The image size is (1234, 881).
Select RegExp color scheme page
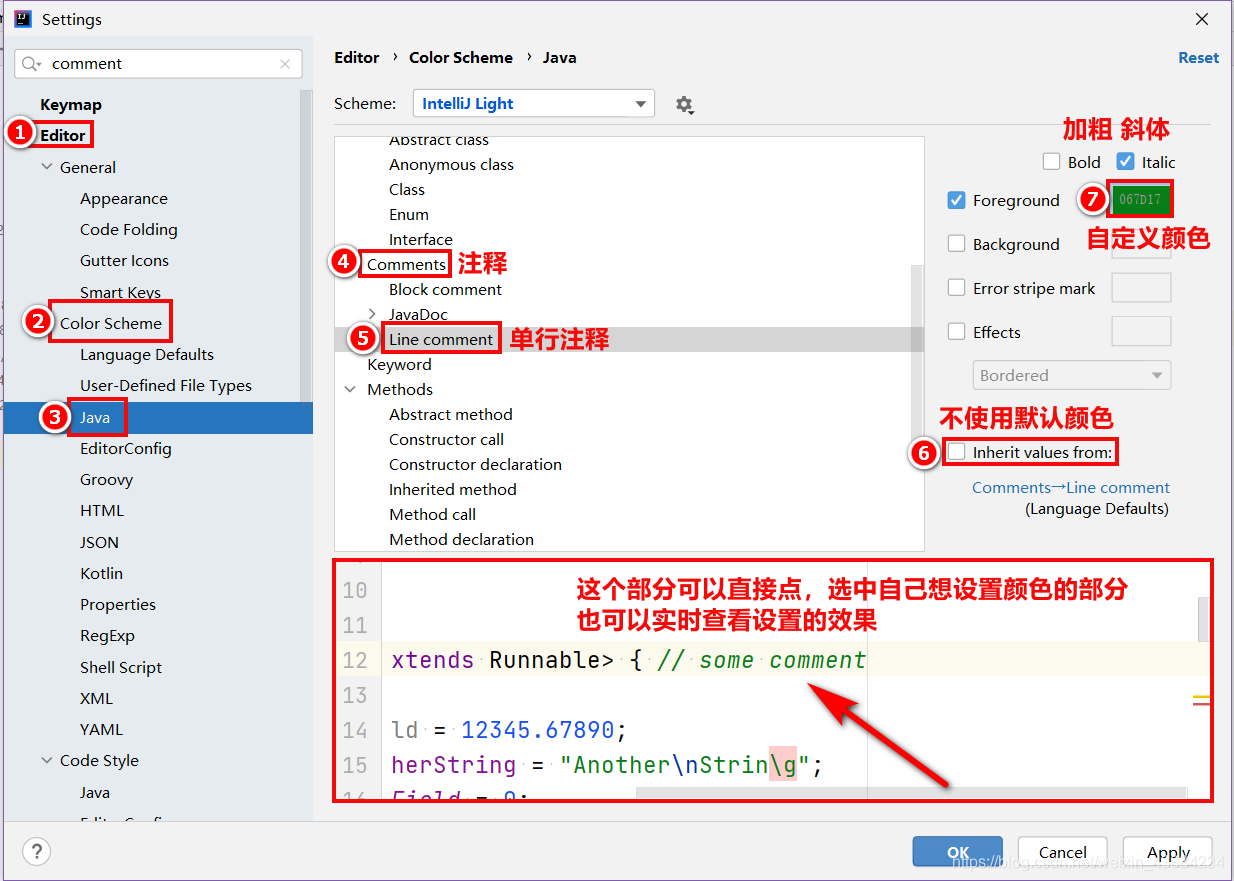click(107, 635)
